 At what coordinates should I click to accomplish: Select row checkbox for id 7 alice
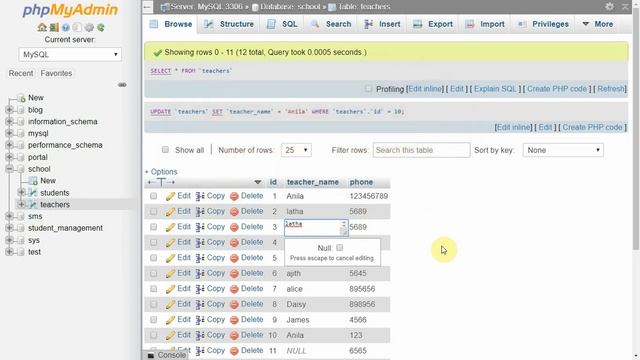tap(153, 289)
